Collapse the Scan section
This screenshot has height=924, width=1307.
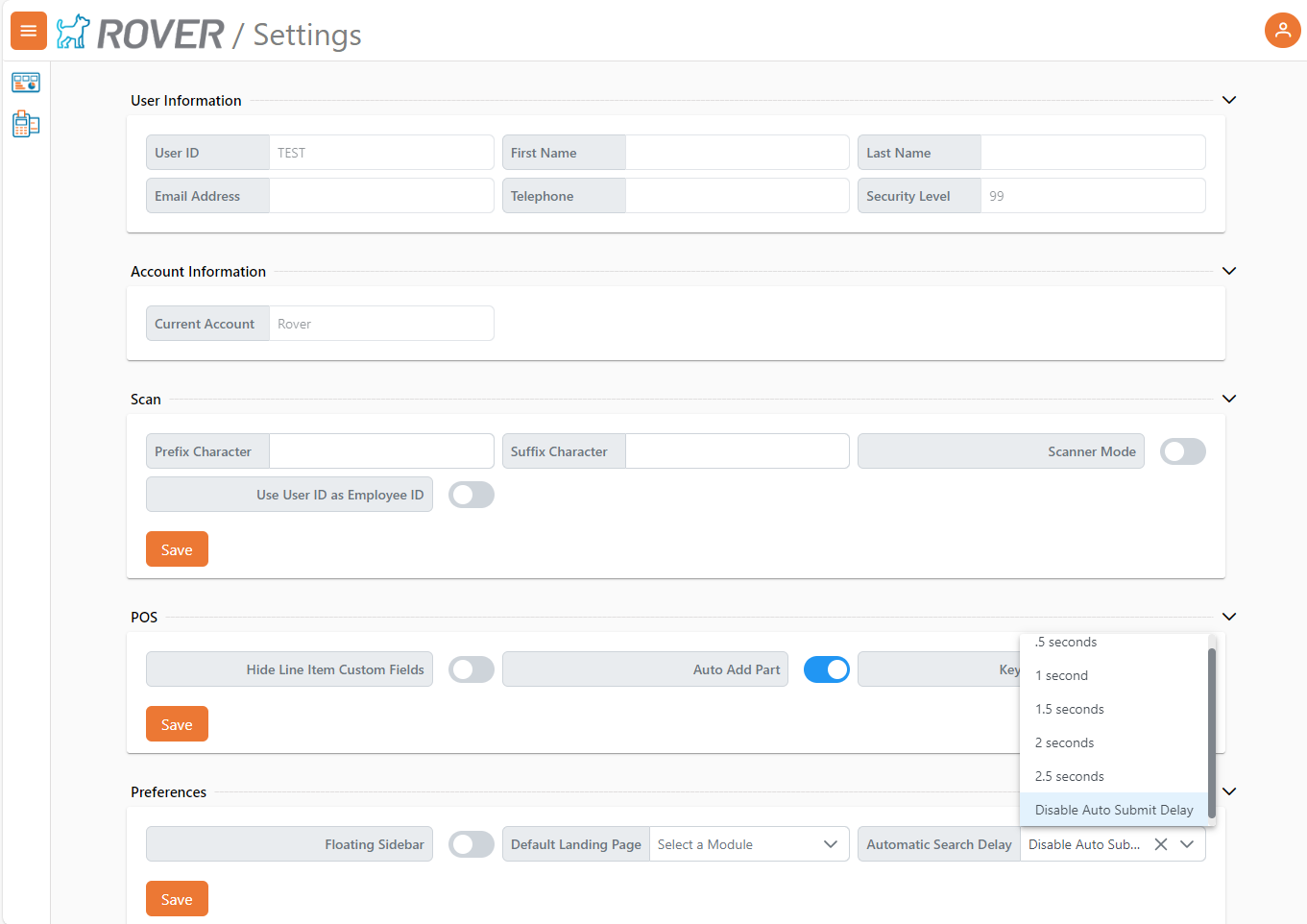1229,399
